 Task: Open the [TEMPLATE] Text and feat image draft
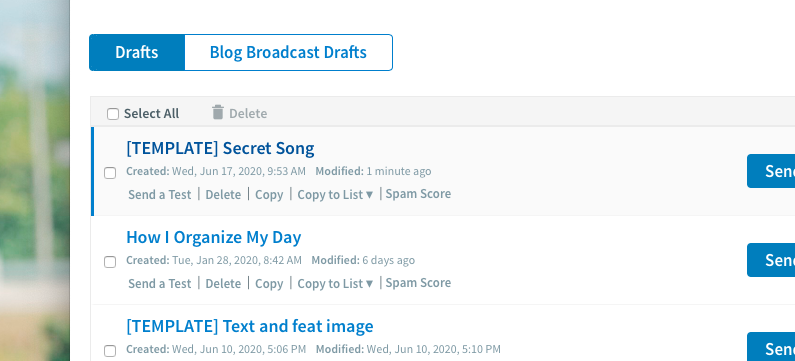point(249,326)
